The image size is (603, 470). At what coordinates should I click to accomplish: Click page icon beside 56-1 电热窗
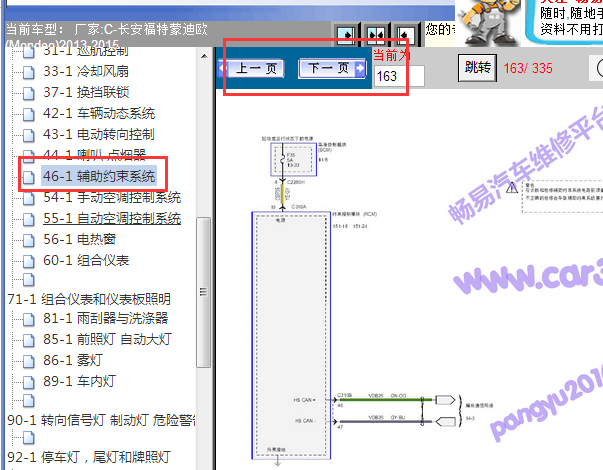(x=28, y=240)
